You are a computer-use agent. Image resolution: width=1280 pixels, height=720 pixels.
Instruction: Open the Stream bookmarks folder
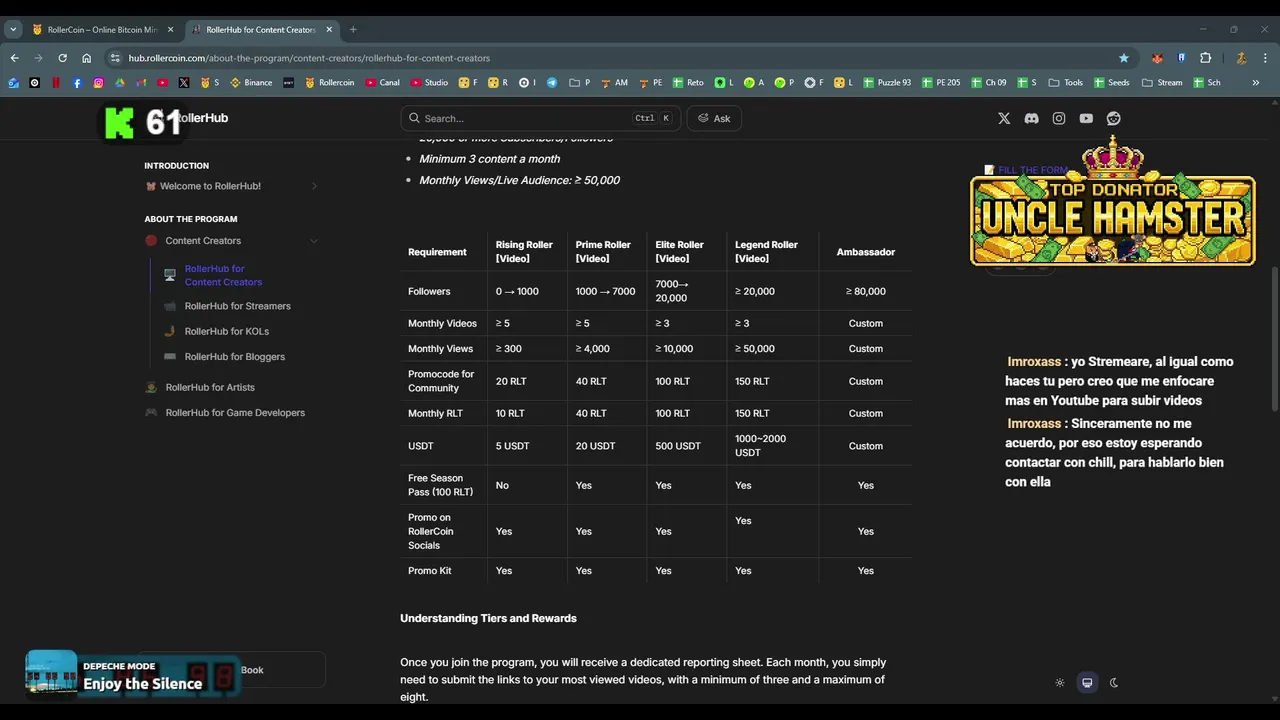tap(1162, 83)
